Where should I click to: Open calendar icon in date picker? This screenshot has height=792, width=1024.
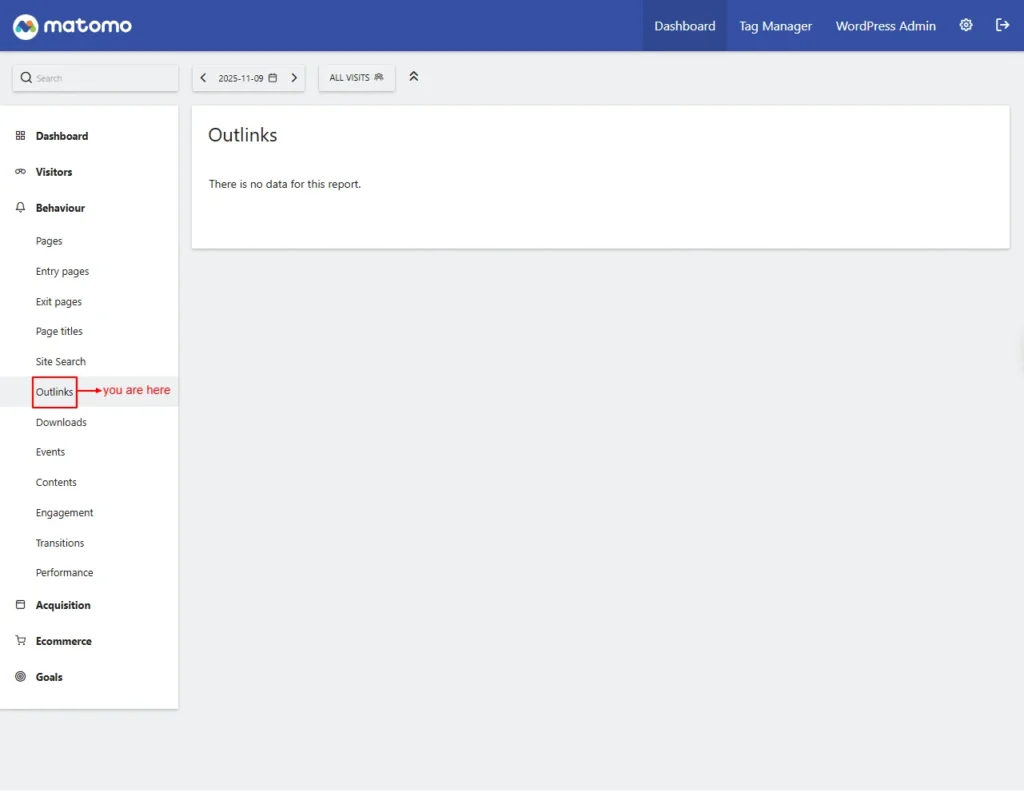(273, 78)
